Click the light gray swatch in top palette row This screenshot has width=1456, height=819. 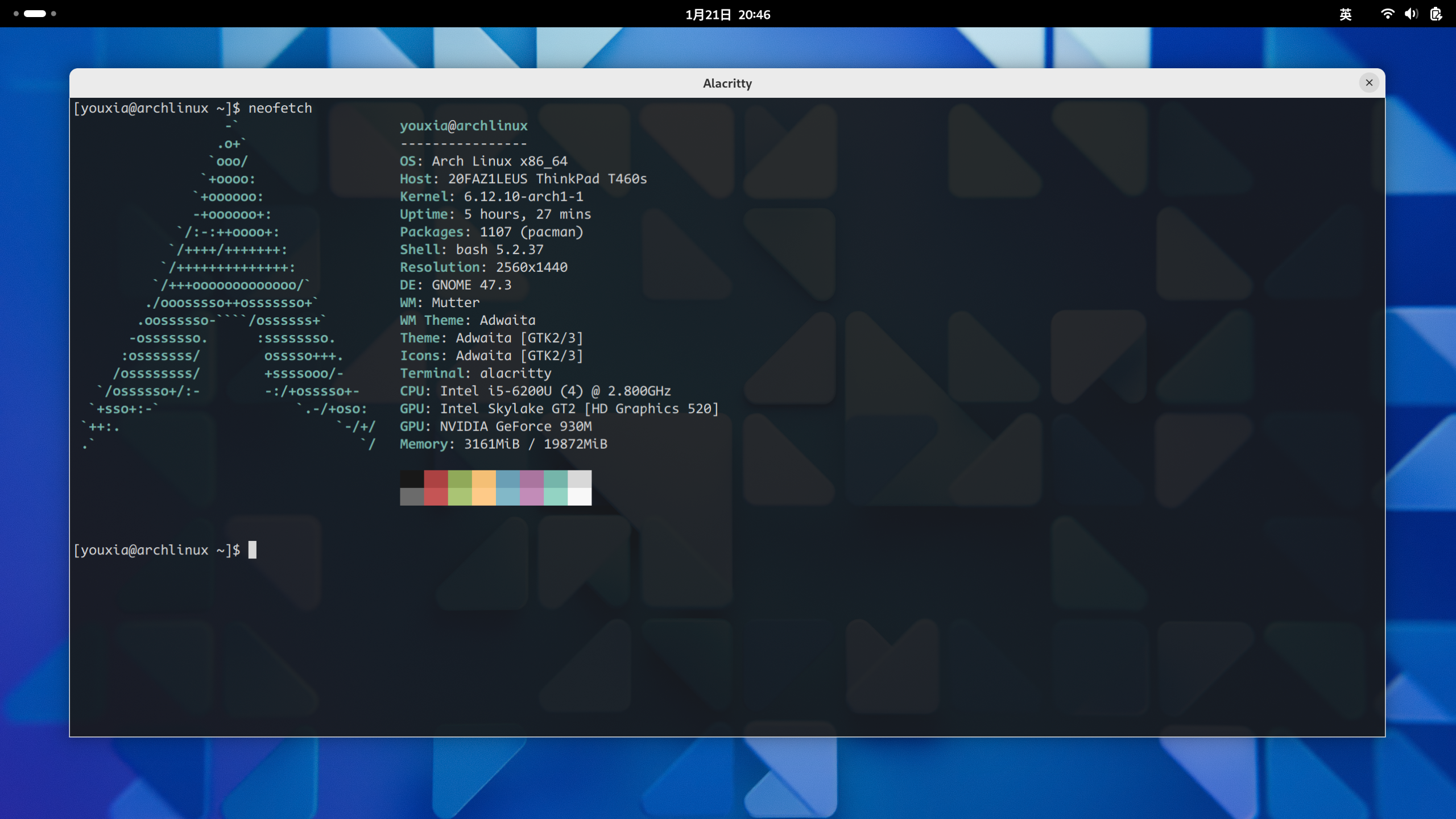580,479
